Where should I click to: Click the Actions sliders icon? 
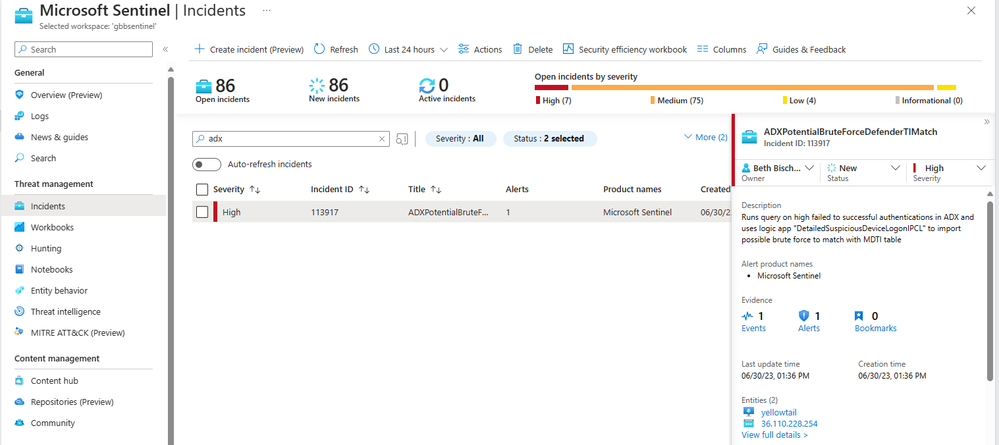[x=463, y=49]
